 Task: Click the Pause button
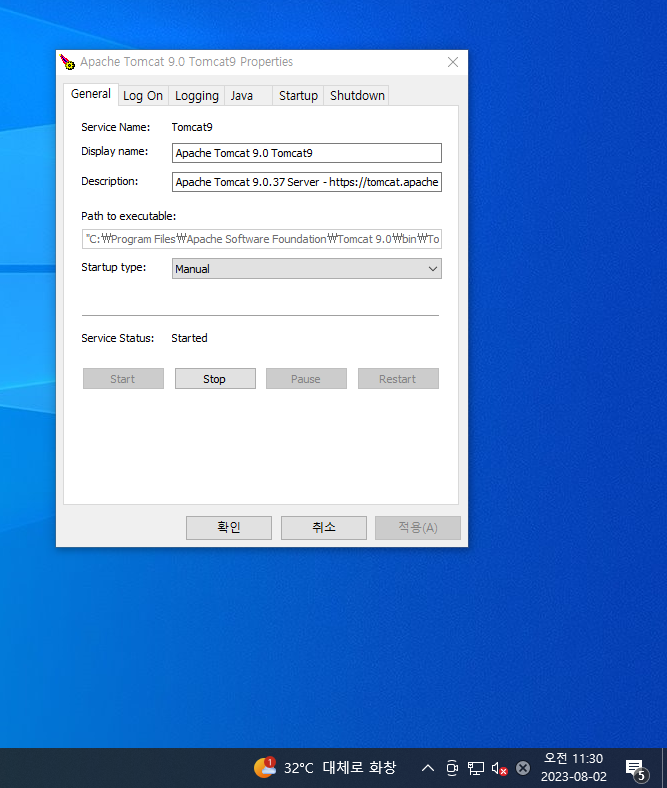(x=306, y=379)
